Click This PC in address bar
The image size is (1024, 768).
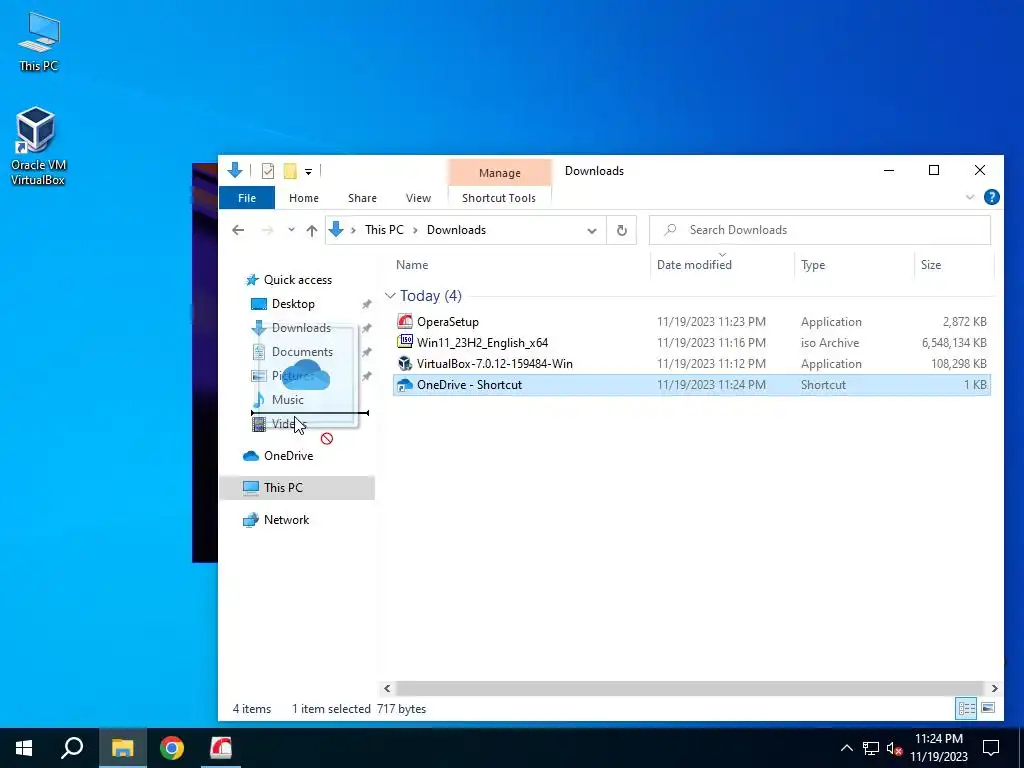[x=384, y=230]
